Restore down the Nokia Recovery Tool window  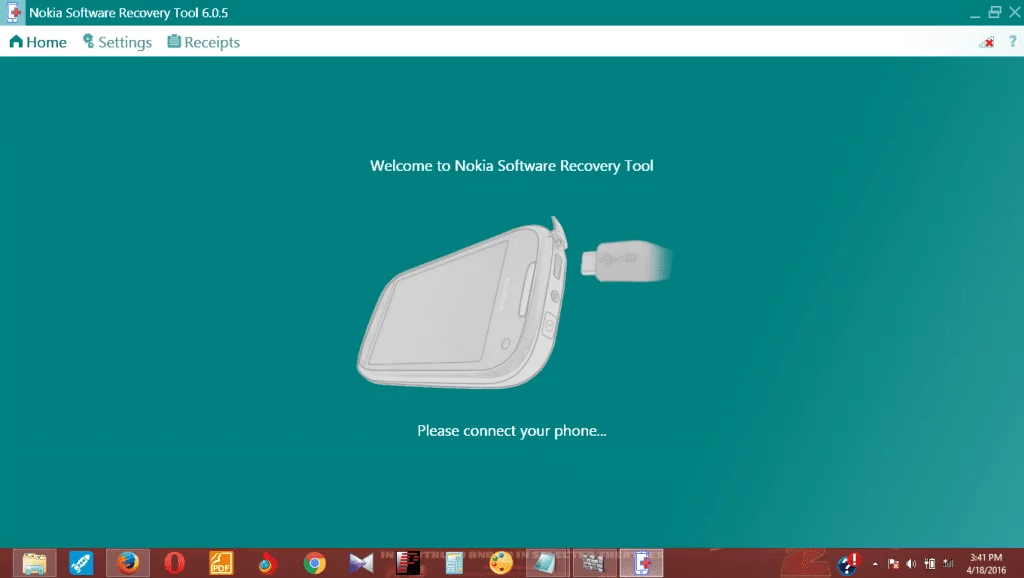click(x=995, y=12)
